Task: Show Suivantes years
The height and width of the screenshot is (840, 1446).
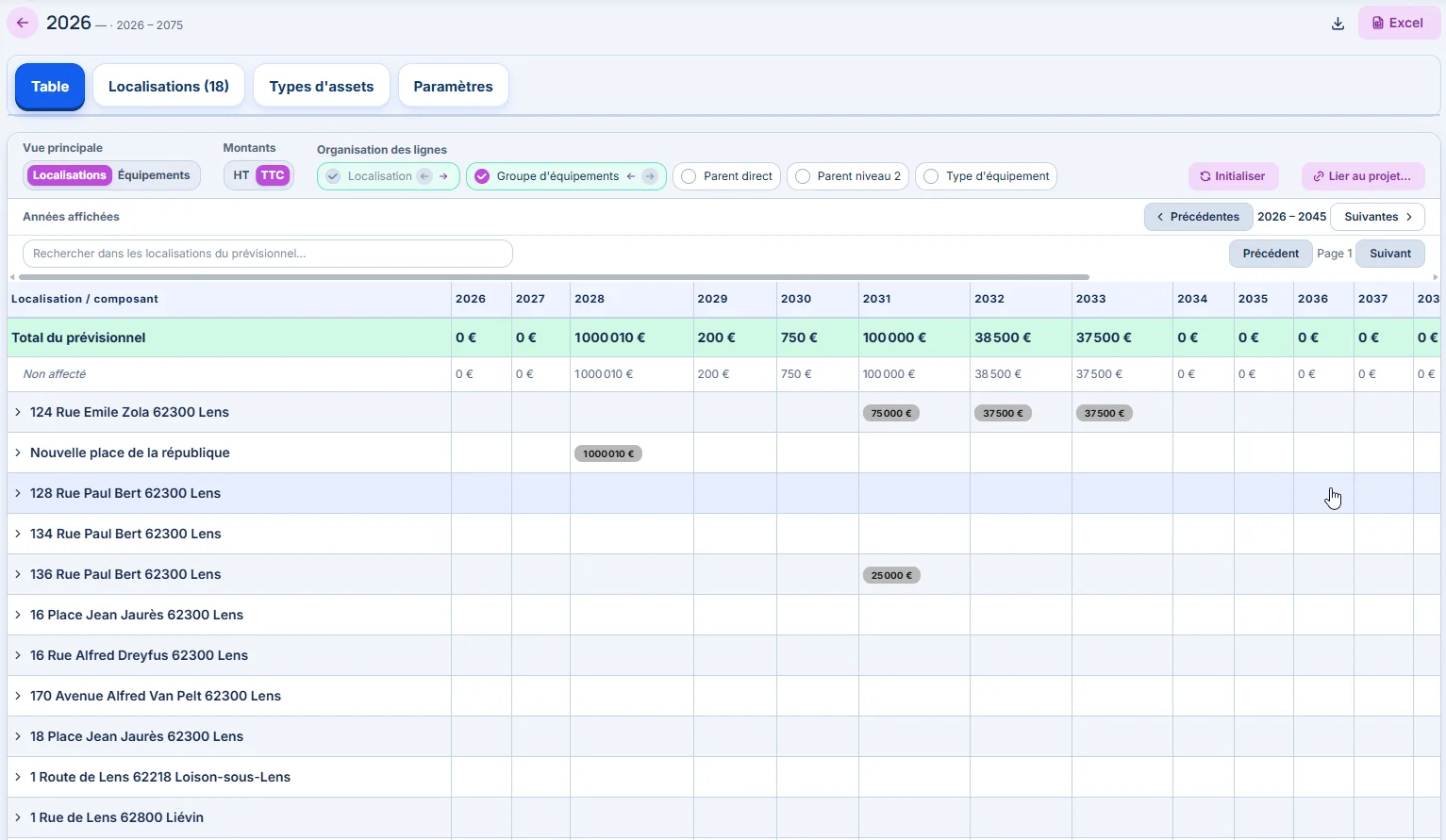Action: click(1377, 217)
